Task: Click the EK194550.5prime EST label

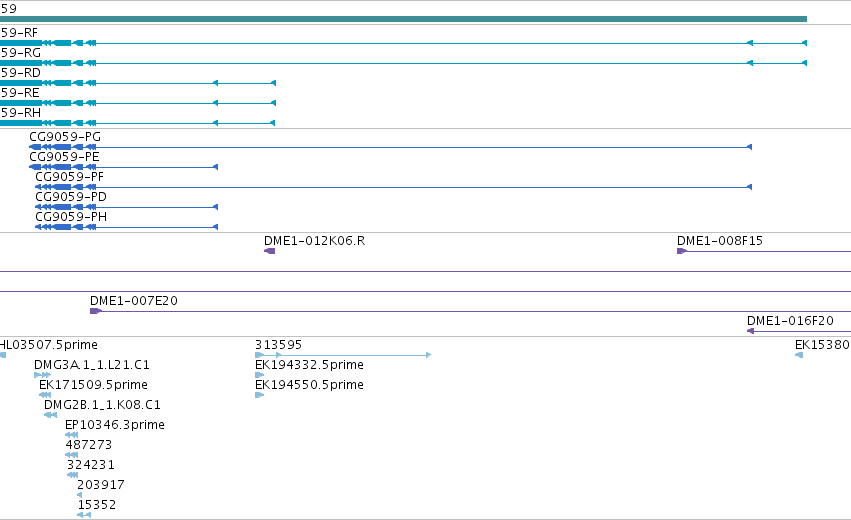Action: point(309,385)
